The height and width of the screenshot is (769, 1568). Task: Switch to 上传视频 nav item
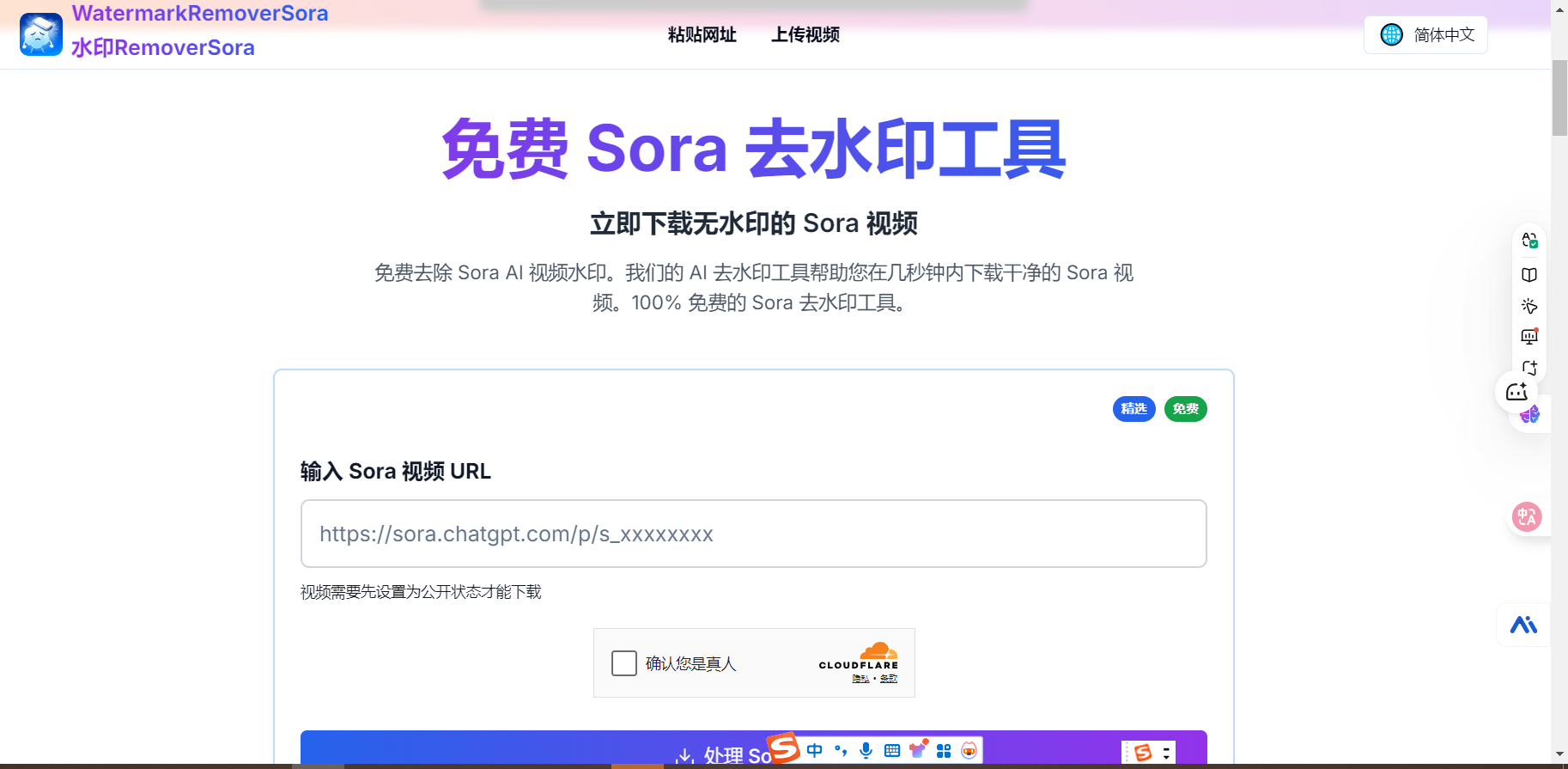[805, 35]
